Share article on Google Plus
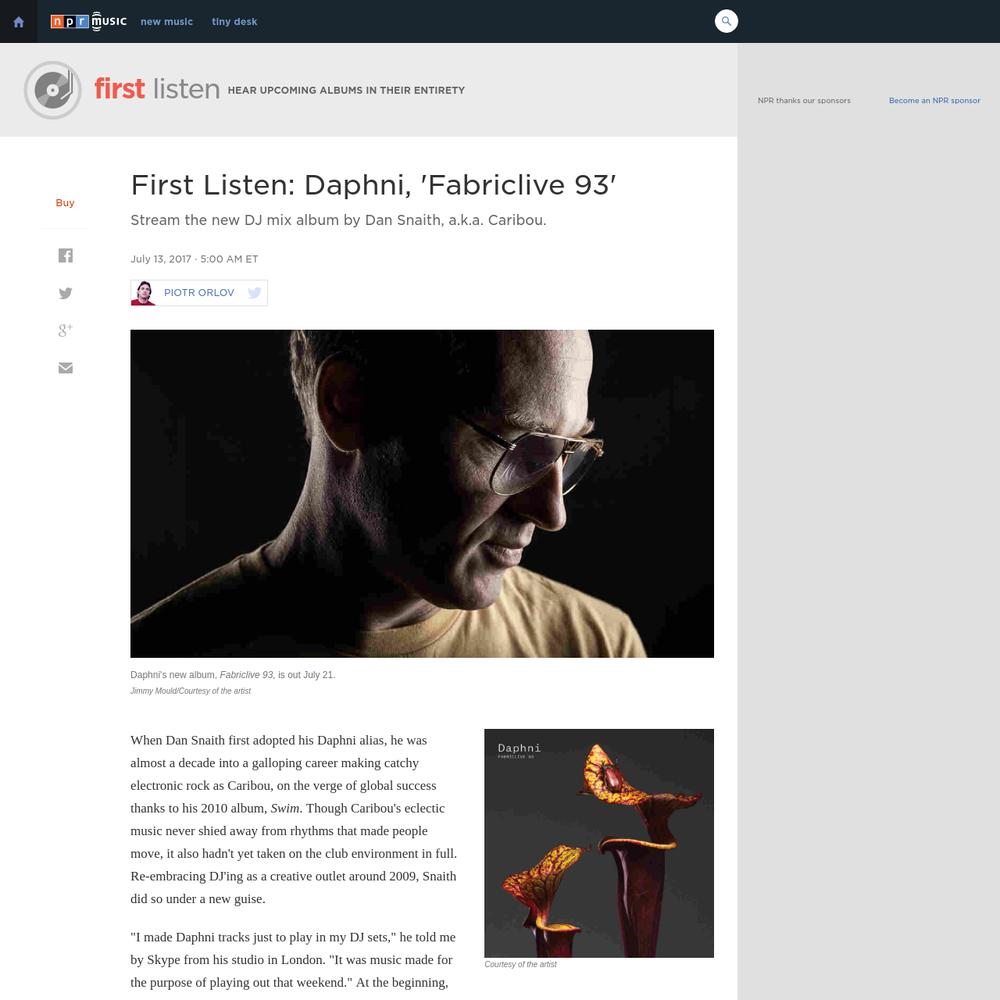The width and height of the screenshot is (1000, 1000). (x=65, y=330)
